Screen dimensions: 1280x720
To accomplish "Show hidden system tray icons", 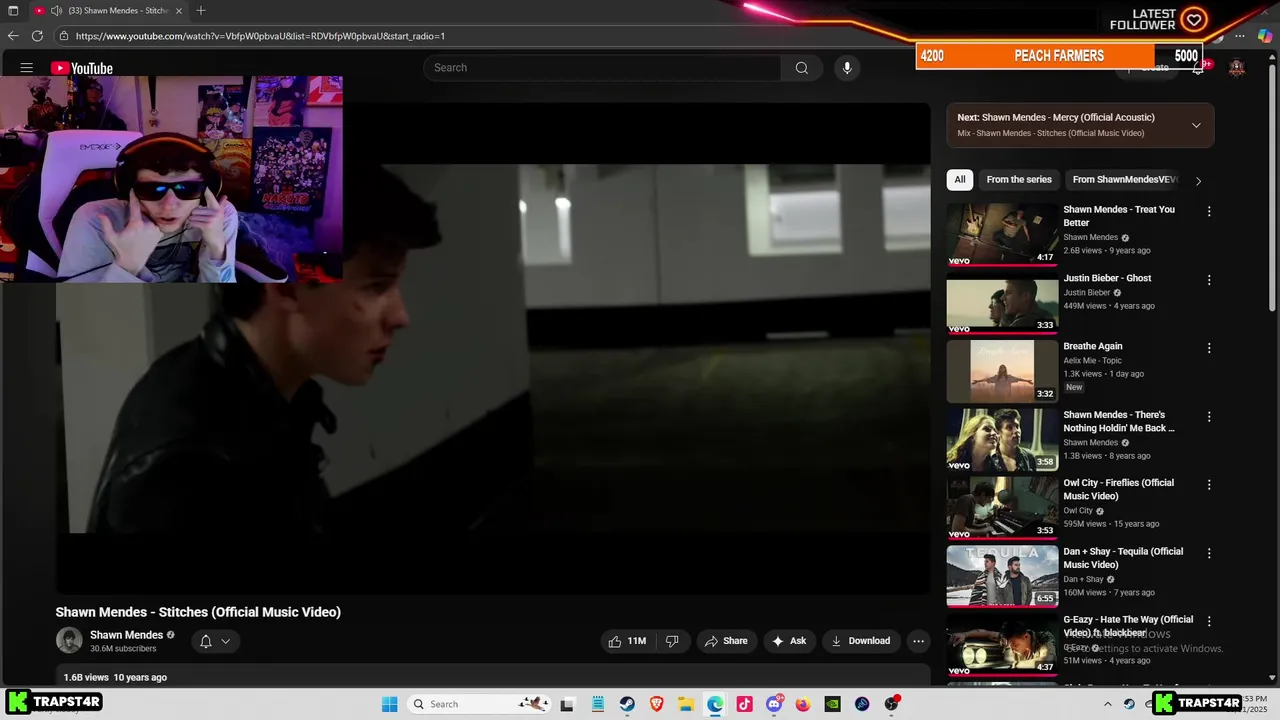I will 1107,704.
